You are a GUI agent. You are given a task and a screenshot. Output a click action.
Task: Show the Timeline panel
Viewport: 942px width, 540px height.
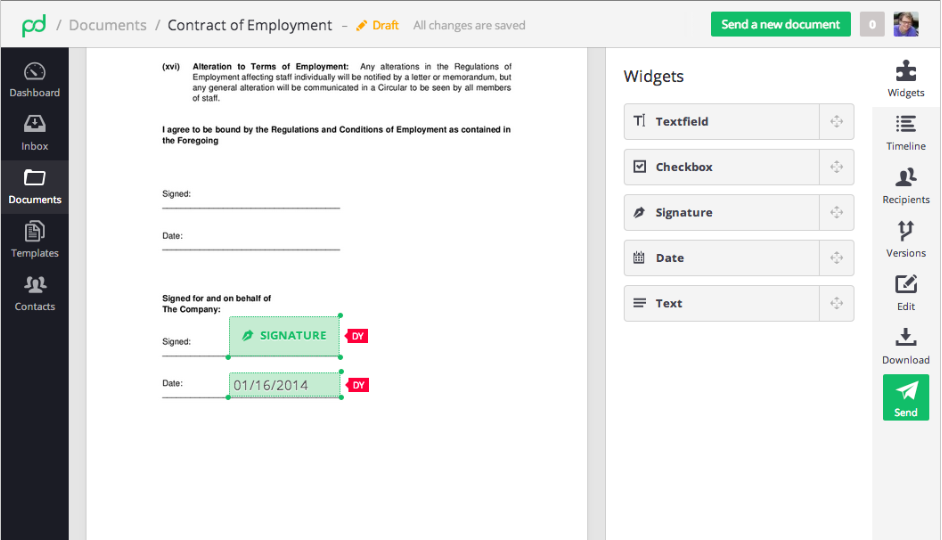pos(905,133)
